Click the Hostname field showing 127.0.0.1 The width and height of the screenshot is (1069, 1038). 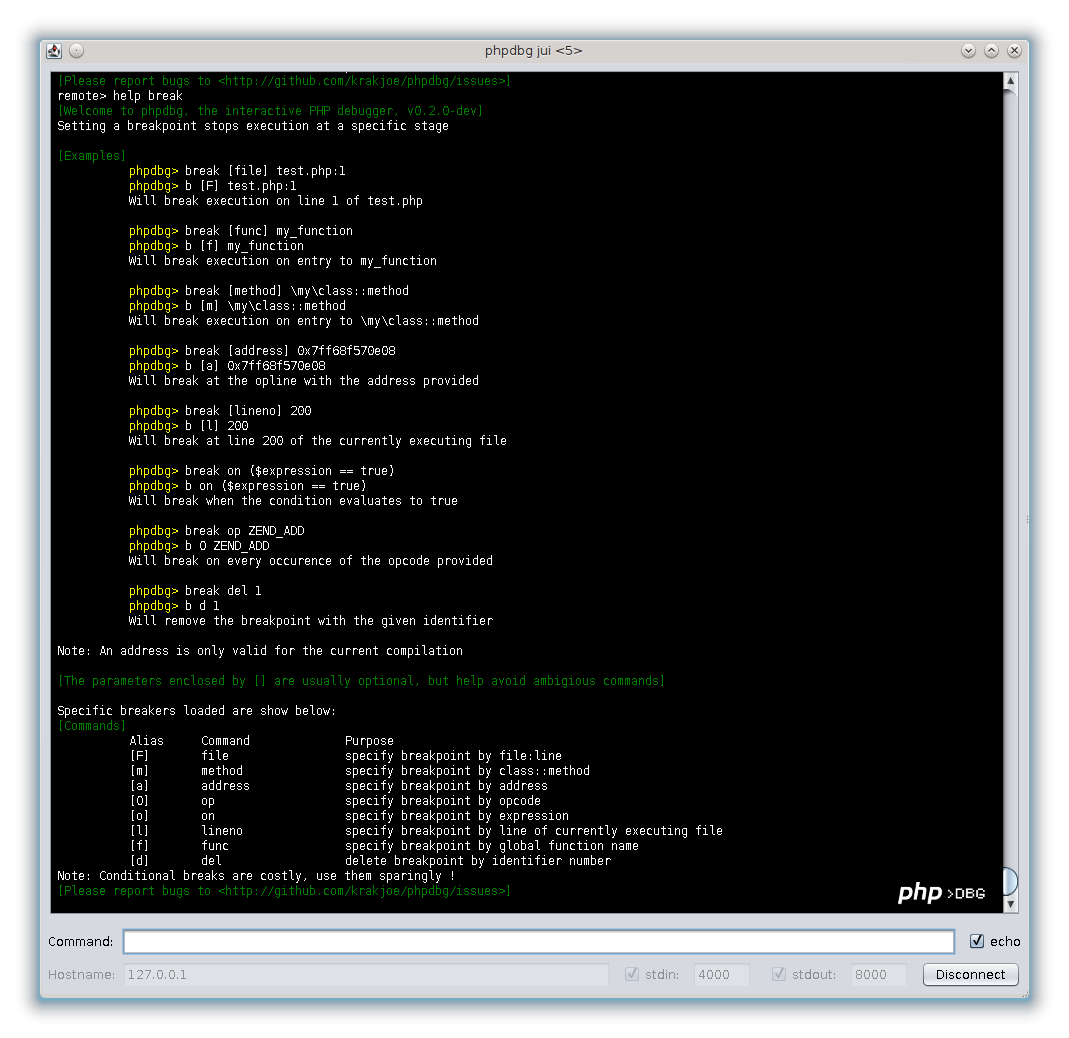[365, 975]
